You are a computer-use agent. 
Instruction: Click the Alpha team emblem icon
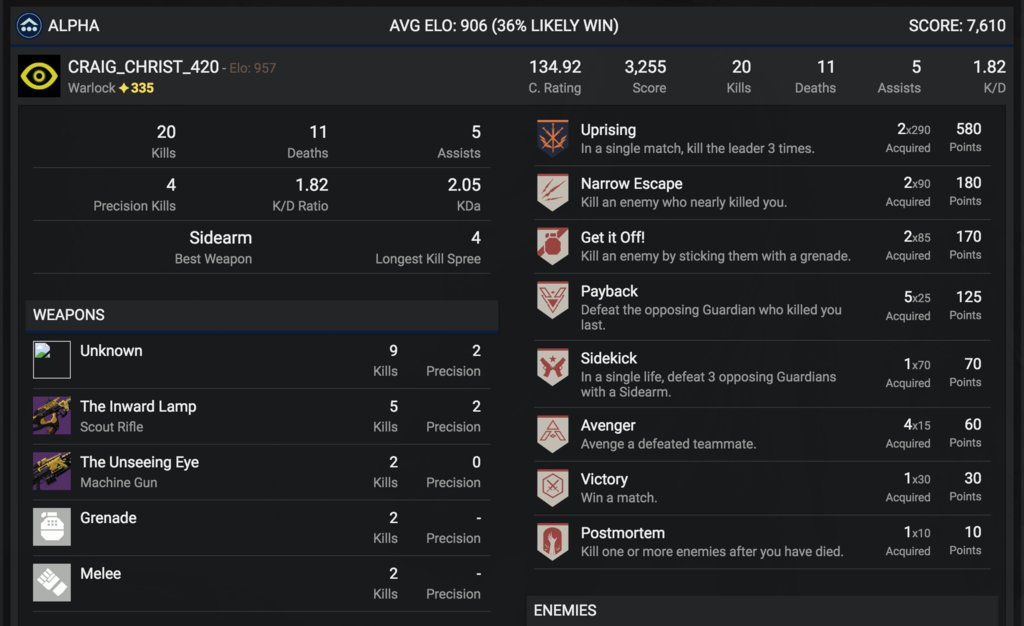tap(29, 25)
